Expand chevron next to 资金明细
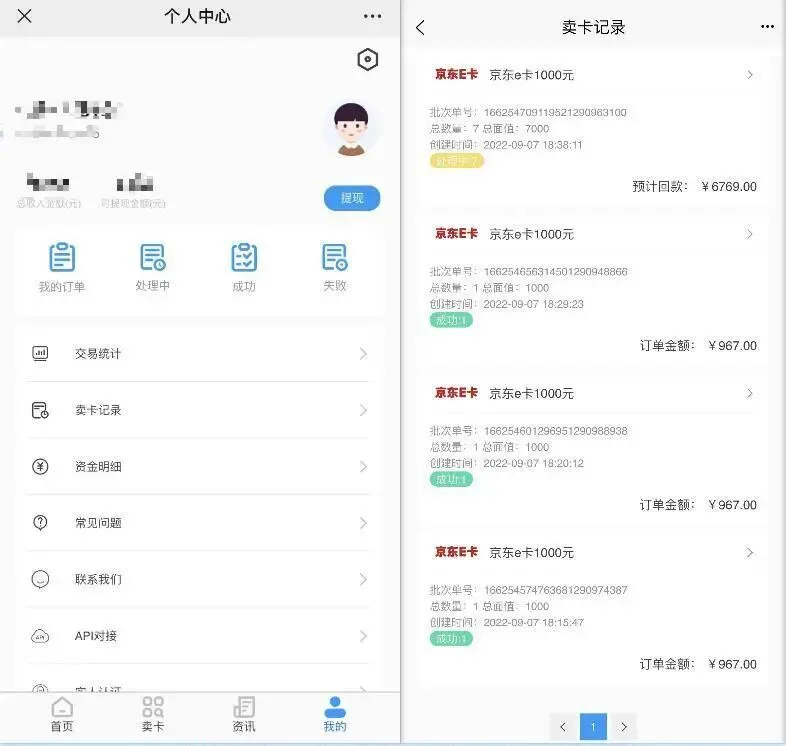Screen dimensions: 786x746 pos(363,467)
